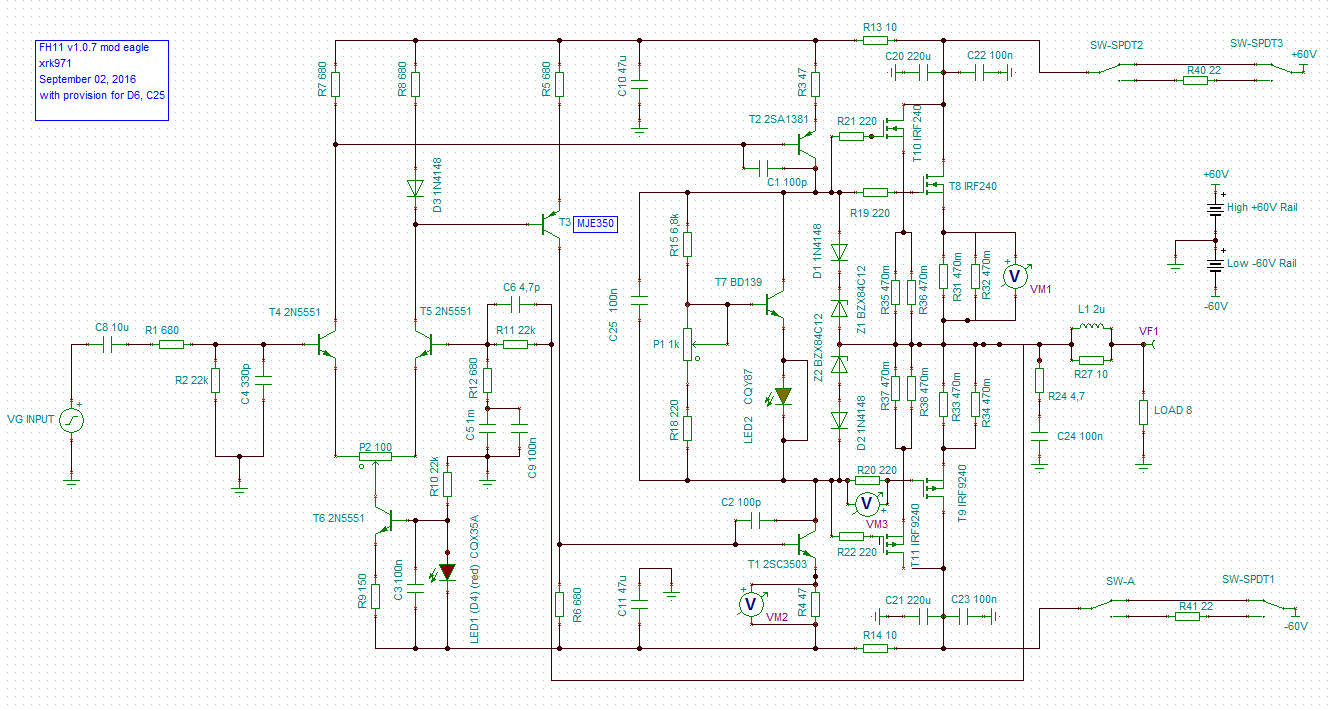Select the LOAD 8 resistor
This screenshot has height=711, width=1329.
(x=1143, y=412)
